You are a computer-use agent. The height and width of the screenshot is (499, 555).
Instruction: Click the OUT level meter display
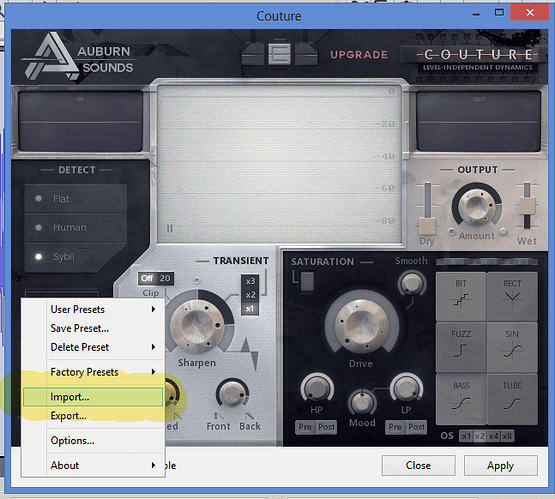pyautogui.click(x=479, y=121)
